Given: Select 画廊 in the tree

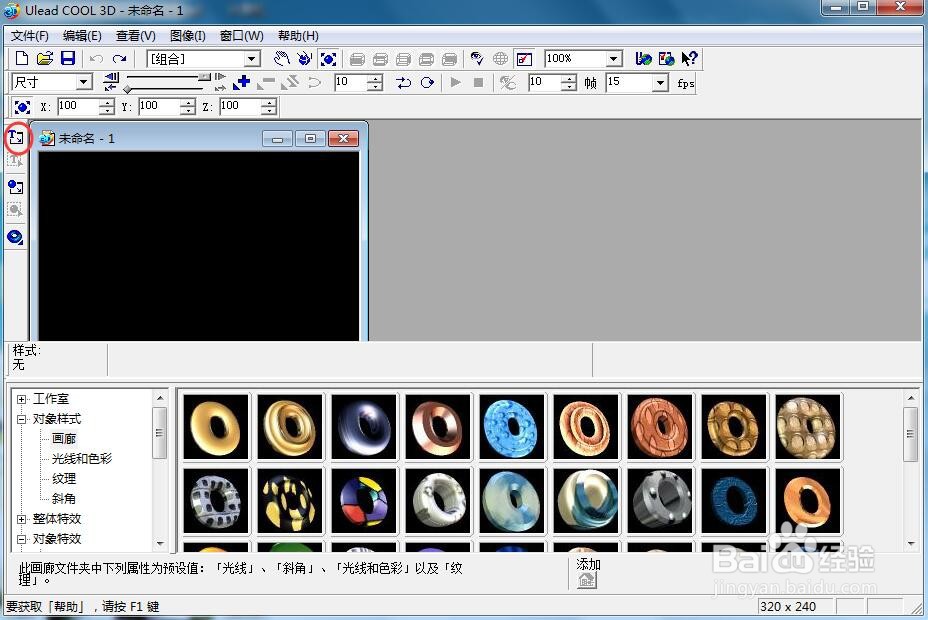Looking at the screenshot, I should [x=64, y=439].
